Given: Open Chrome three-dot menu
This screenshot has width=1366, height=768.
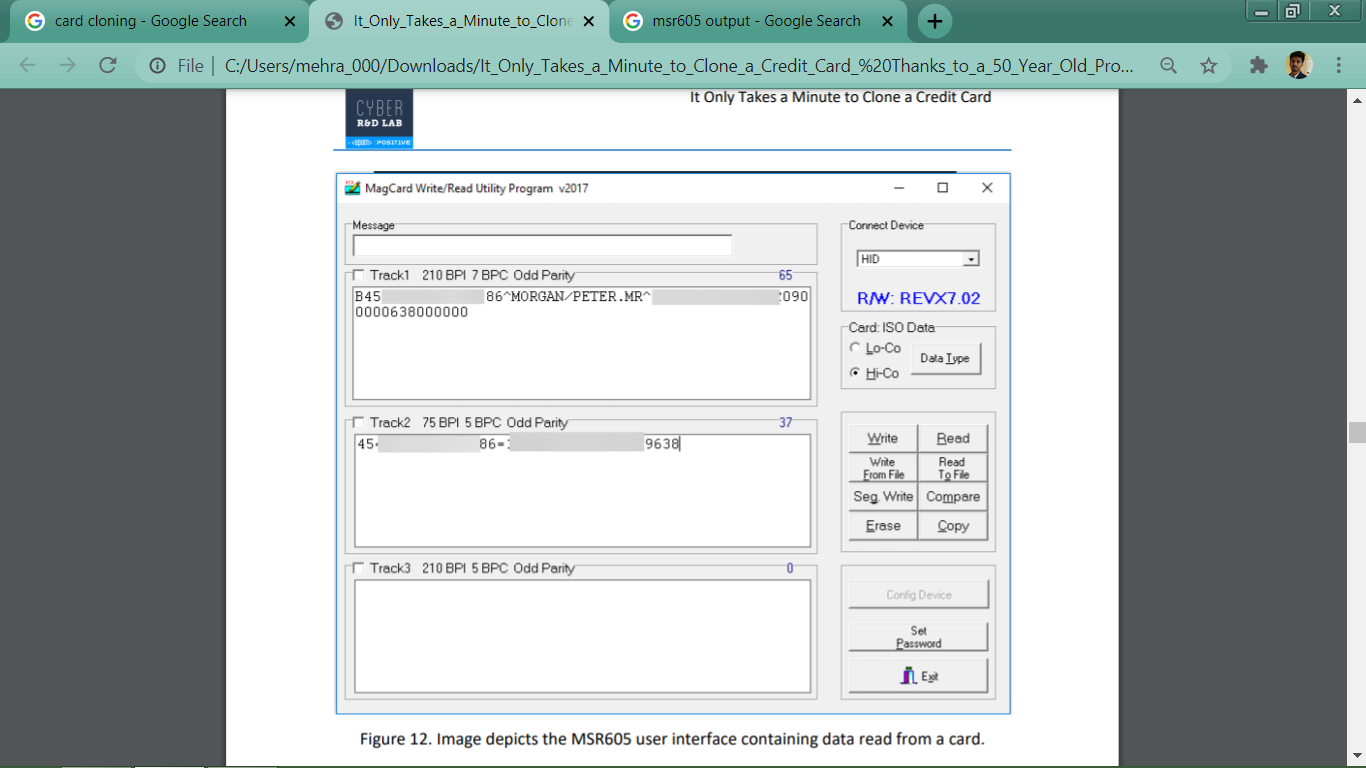Looking at the screenshot, I should (1338, 65).
